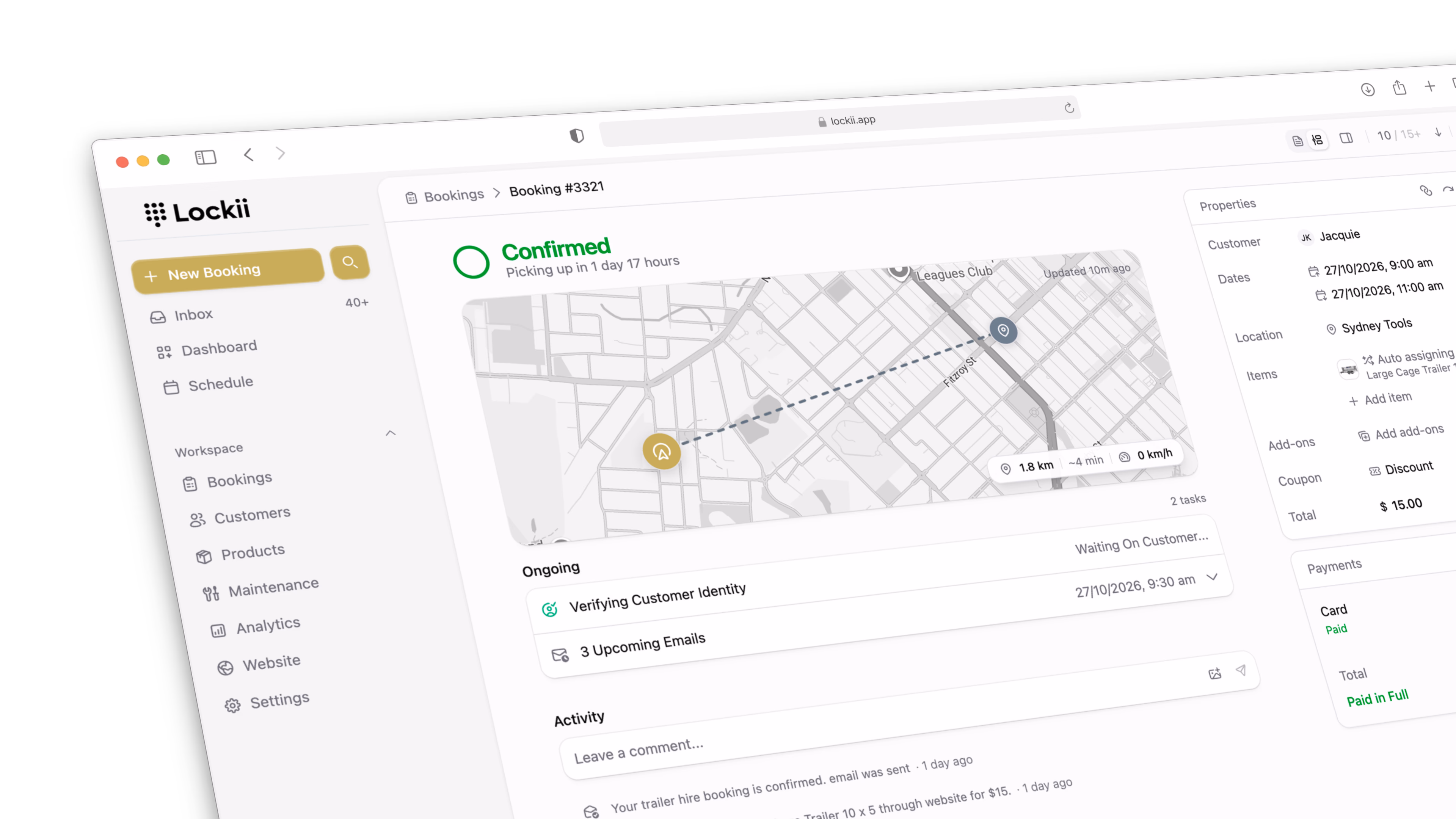1456x819 pixels.
Task: Click the New Booking button
Action: click(228, 272)
